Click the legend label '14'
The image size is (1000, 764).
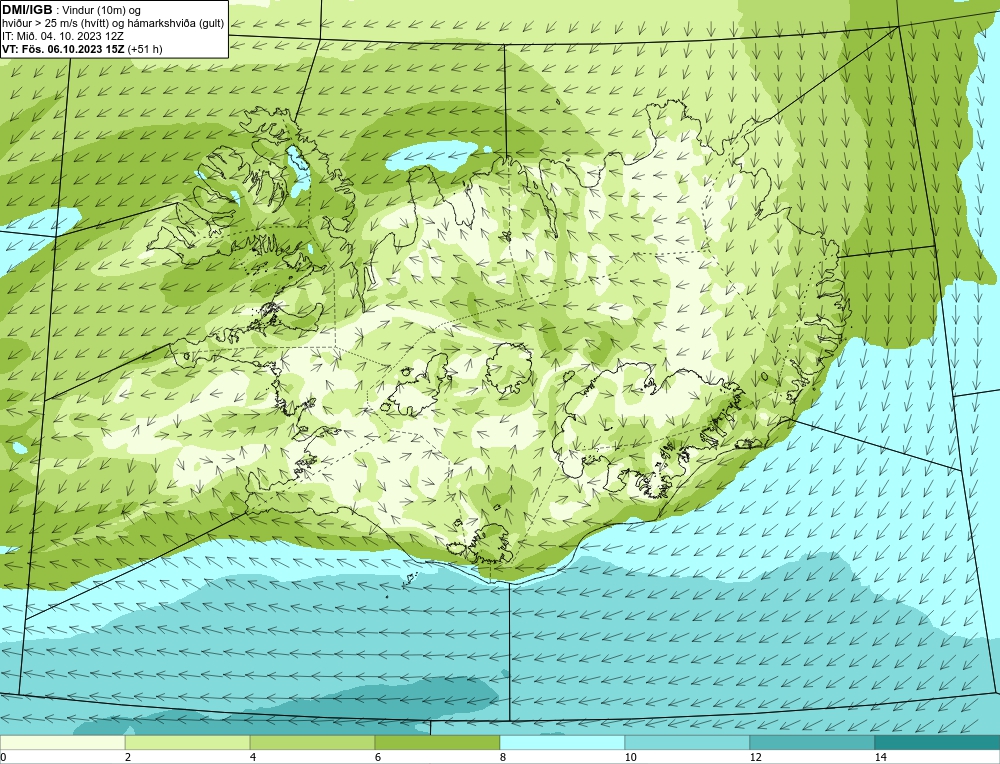pos(881,757)
